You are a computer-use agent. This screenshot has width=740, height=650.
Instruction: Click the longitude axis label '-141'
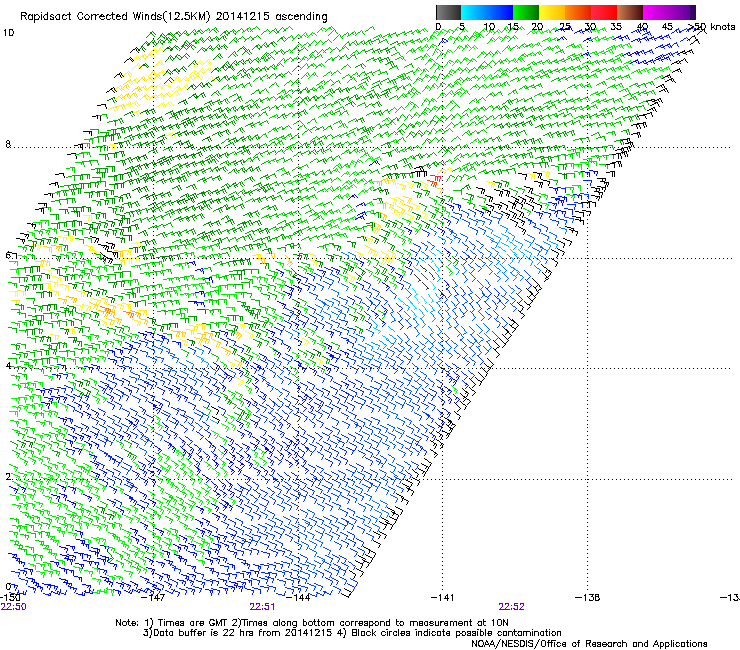[443, 597]
